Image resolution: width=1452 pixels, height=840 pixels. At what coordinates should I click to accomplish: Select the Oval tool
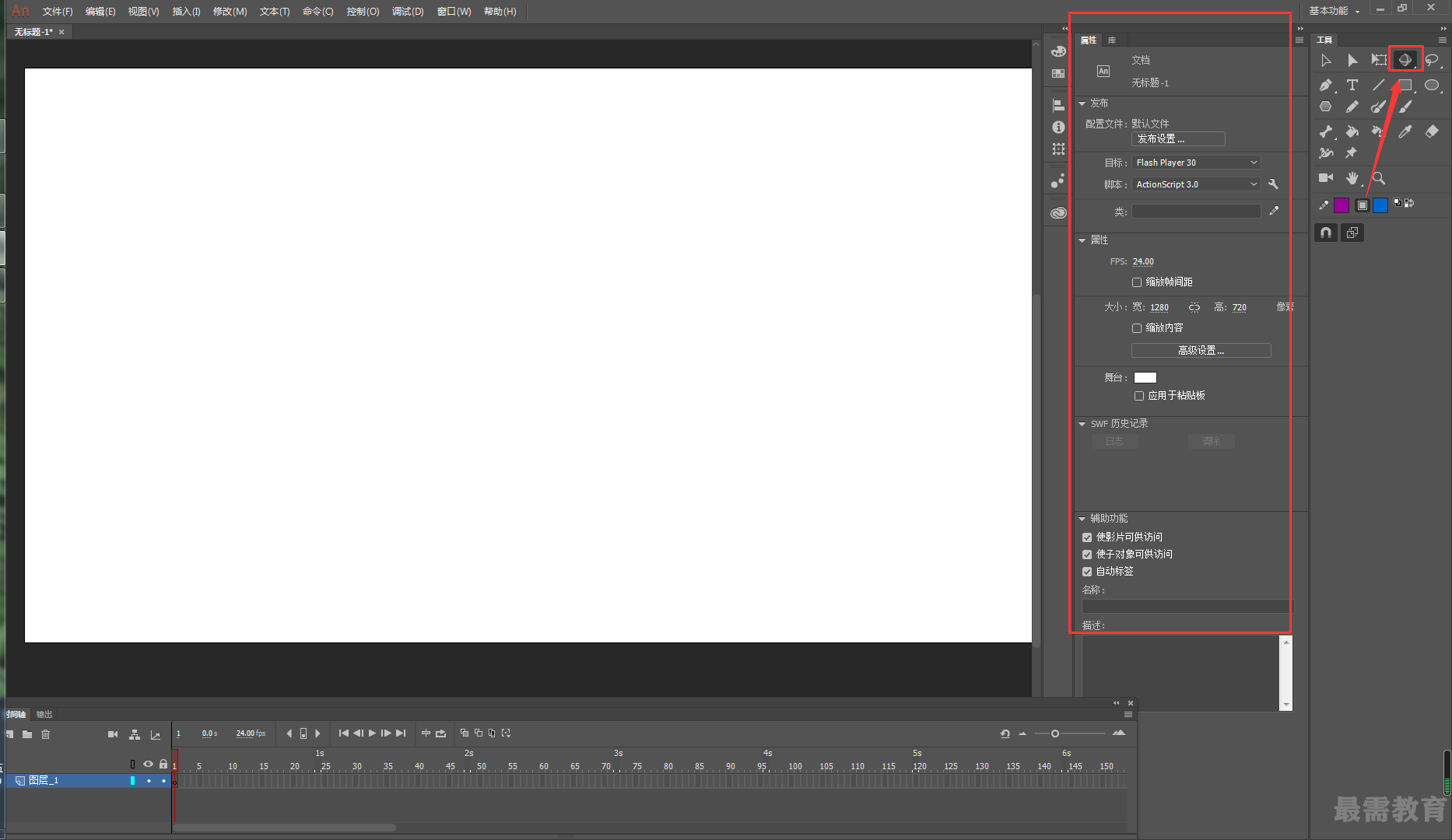(1432, 85)
